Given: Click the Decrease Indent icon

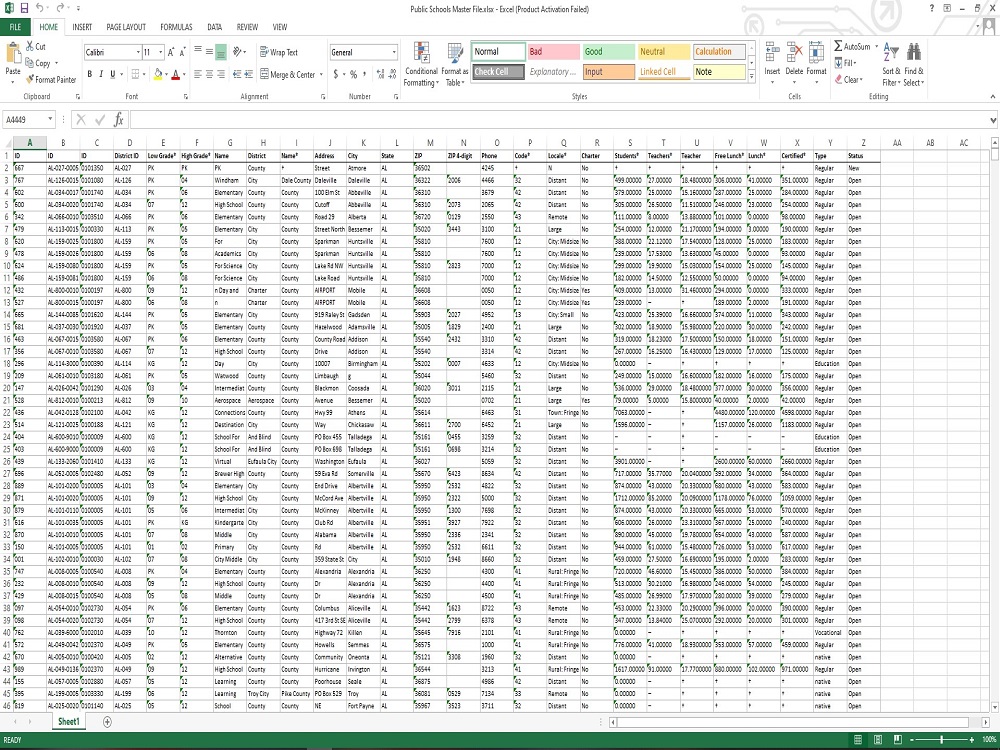Looking at the screenshot, I should [237, 75].
